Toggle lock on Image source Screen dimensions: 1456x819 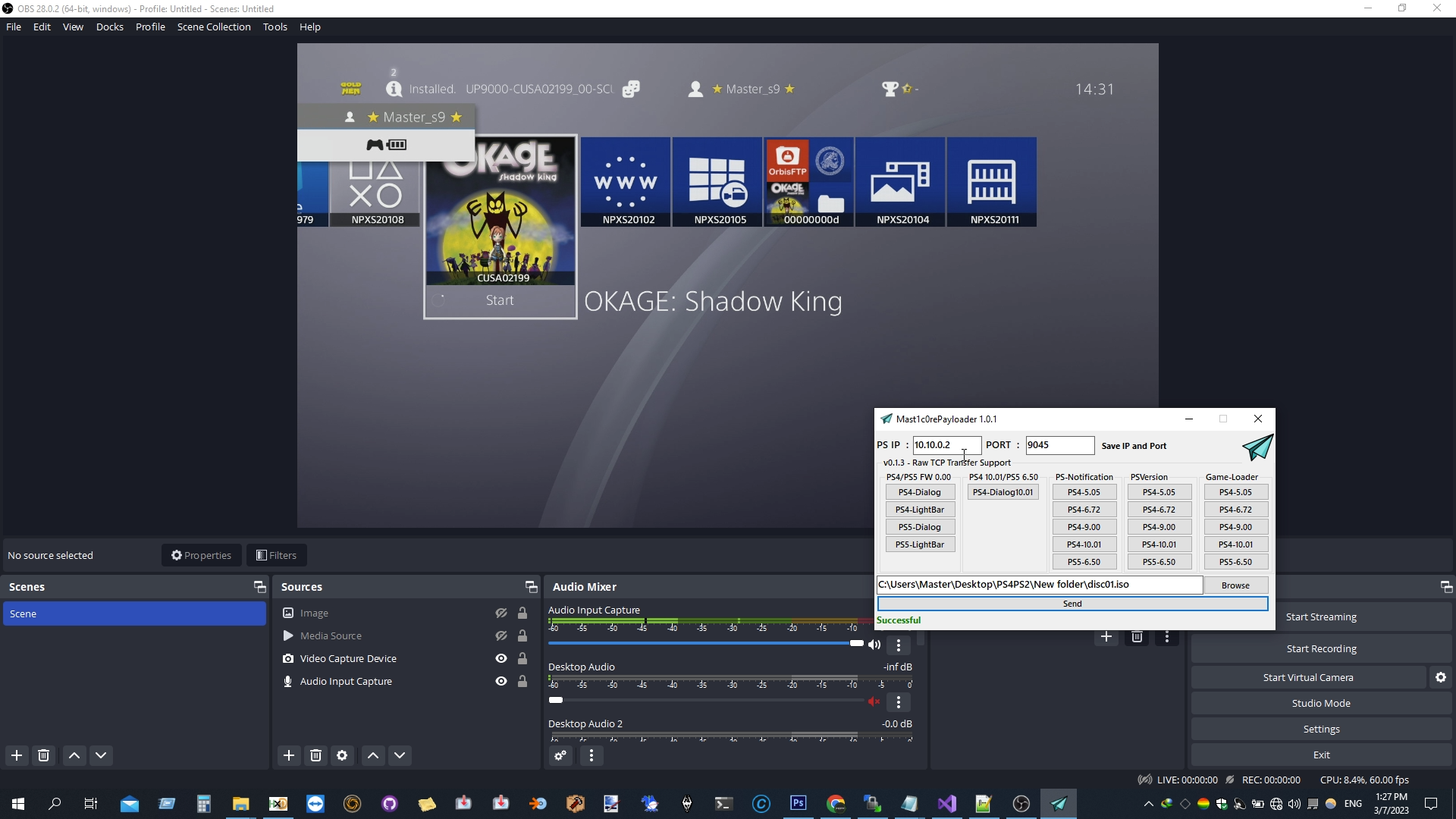(522, 613)
